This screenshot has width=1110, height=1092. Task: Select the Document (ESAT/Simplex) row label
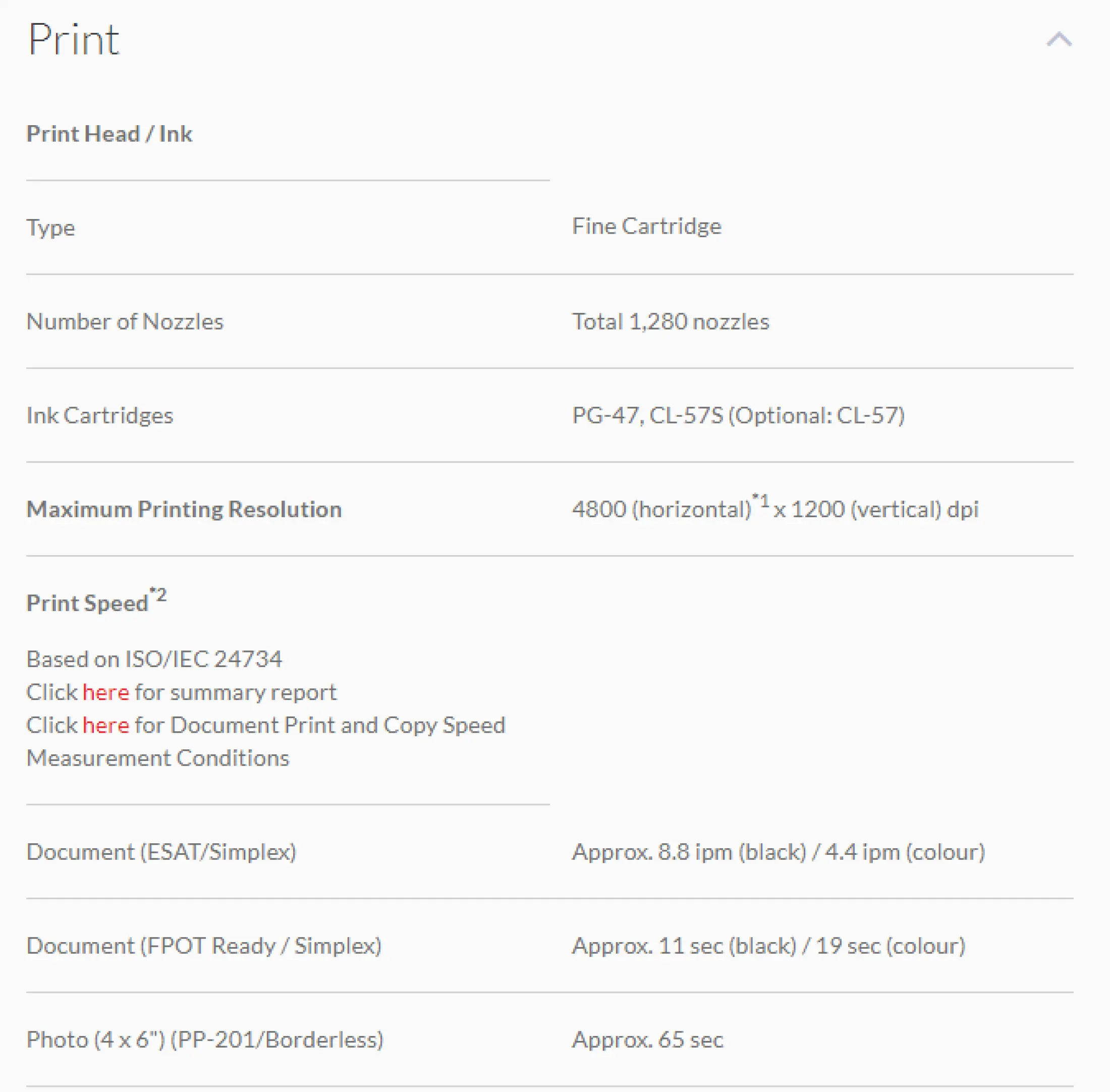161,852
